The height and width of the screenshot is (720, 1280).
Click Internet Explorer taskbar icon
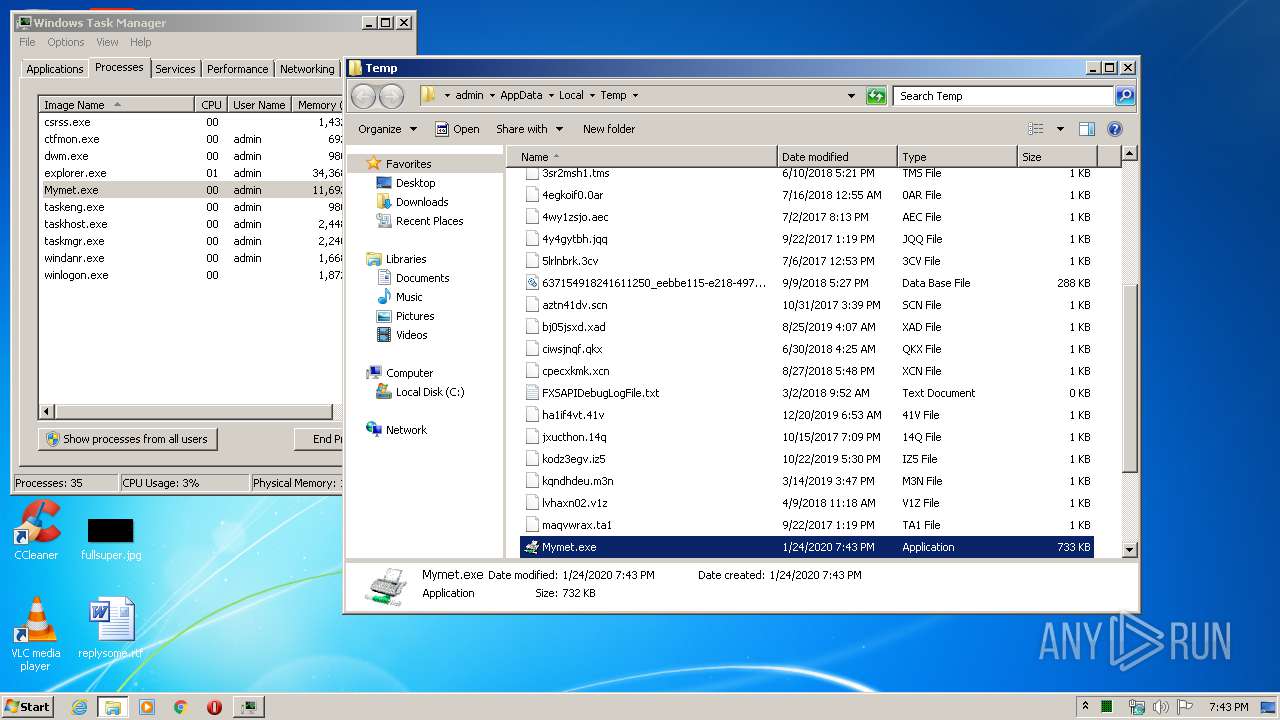[x=80, y=707]
